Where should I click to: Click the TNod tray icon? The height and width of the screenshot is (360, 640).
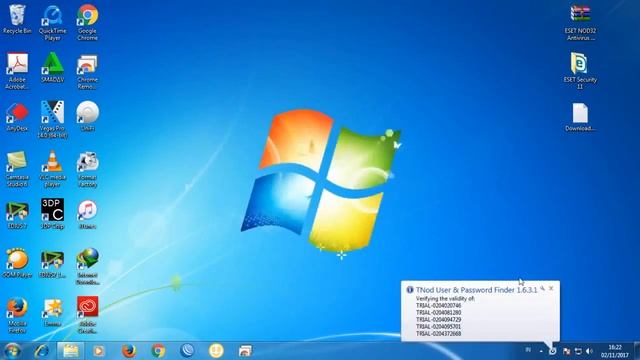coord(553,351)
